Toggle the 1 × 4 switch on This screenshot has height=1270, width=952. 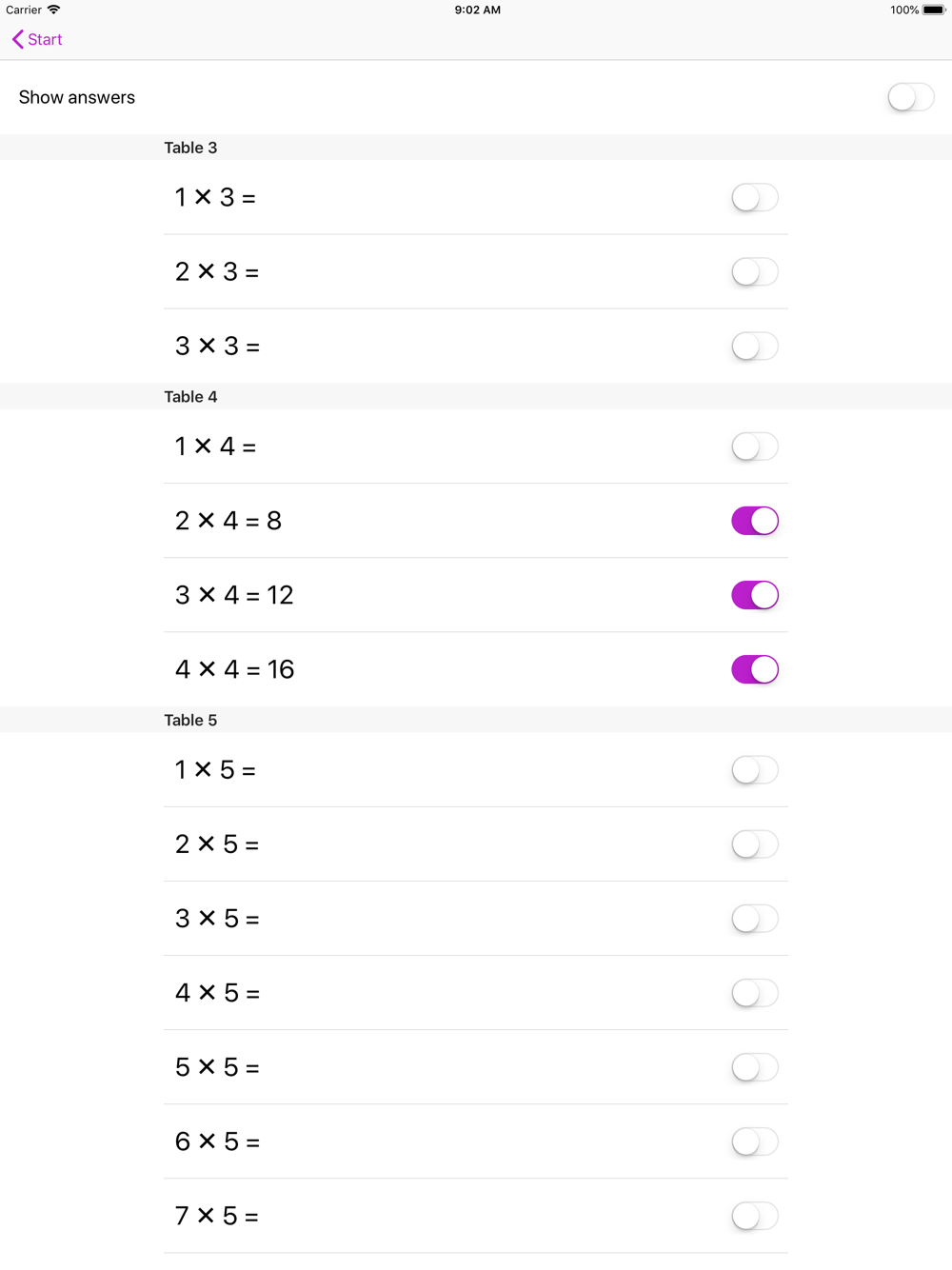[x=754, y=446]
